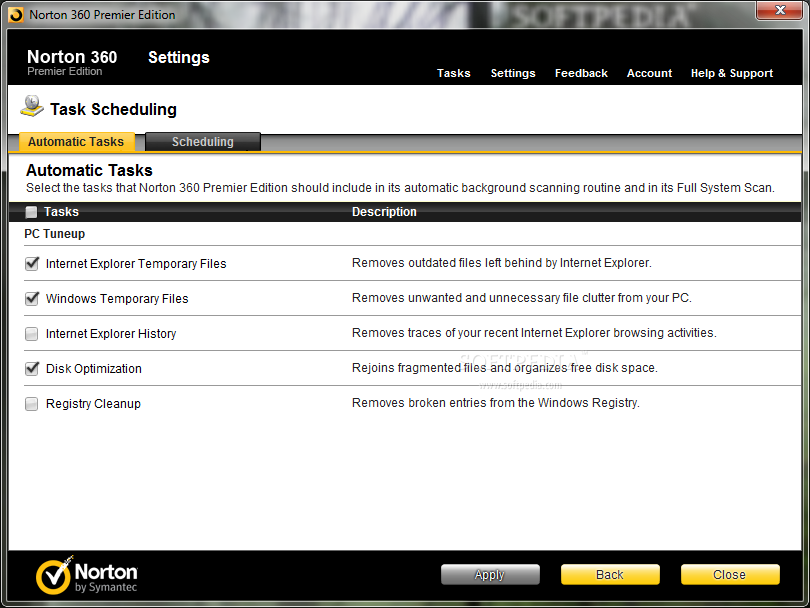Click 'Removes unwanted and unnecessary file clutter' text
810x608 pixels.
click(522, 298)
